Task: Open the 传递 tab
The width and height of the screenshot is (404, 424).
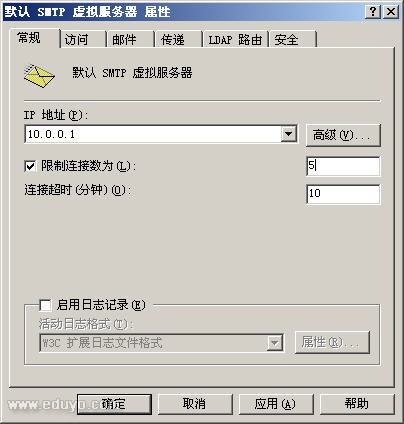Action: pos(179,40)
